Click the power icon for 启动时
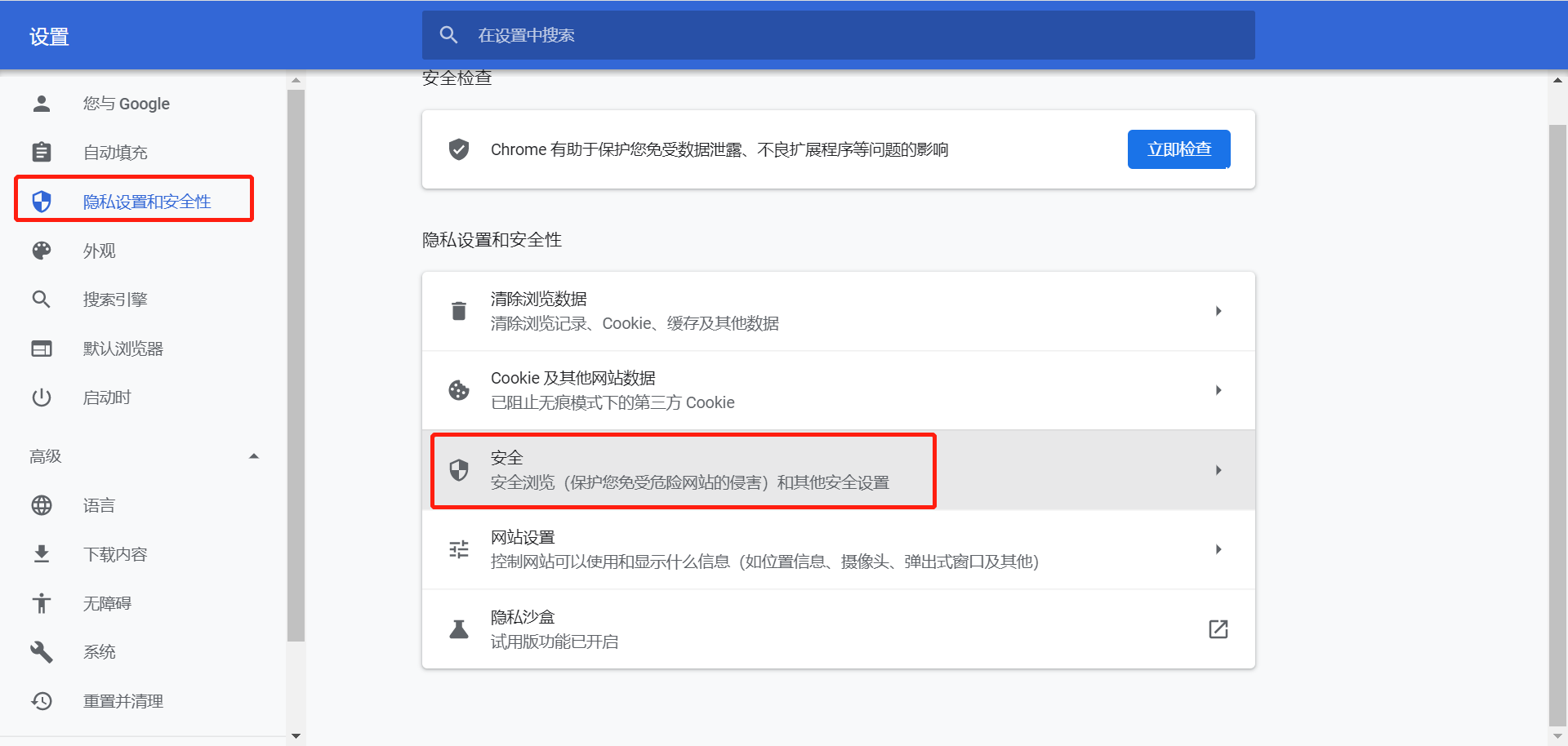 (x=42, y=397)
